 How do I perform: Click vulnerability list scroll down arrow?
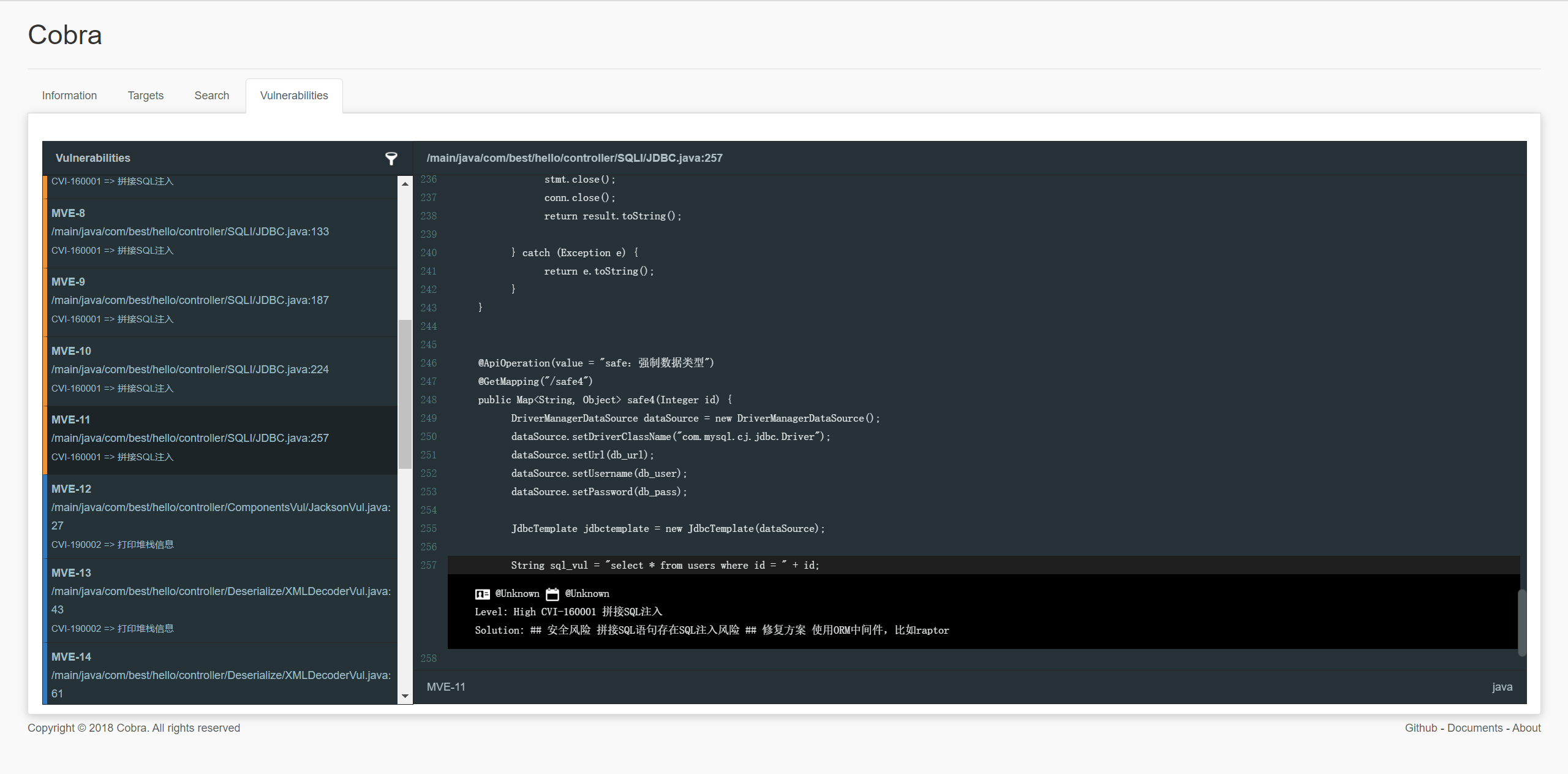405,696
